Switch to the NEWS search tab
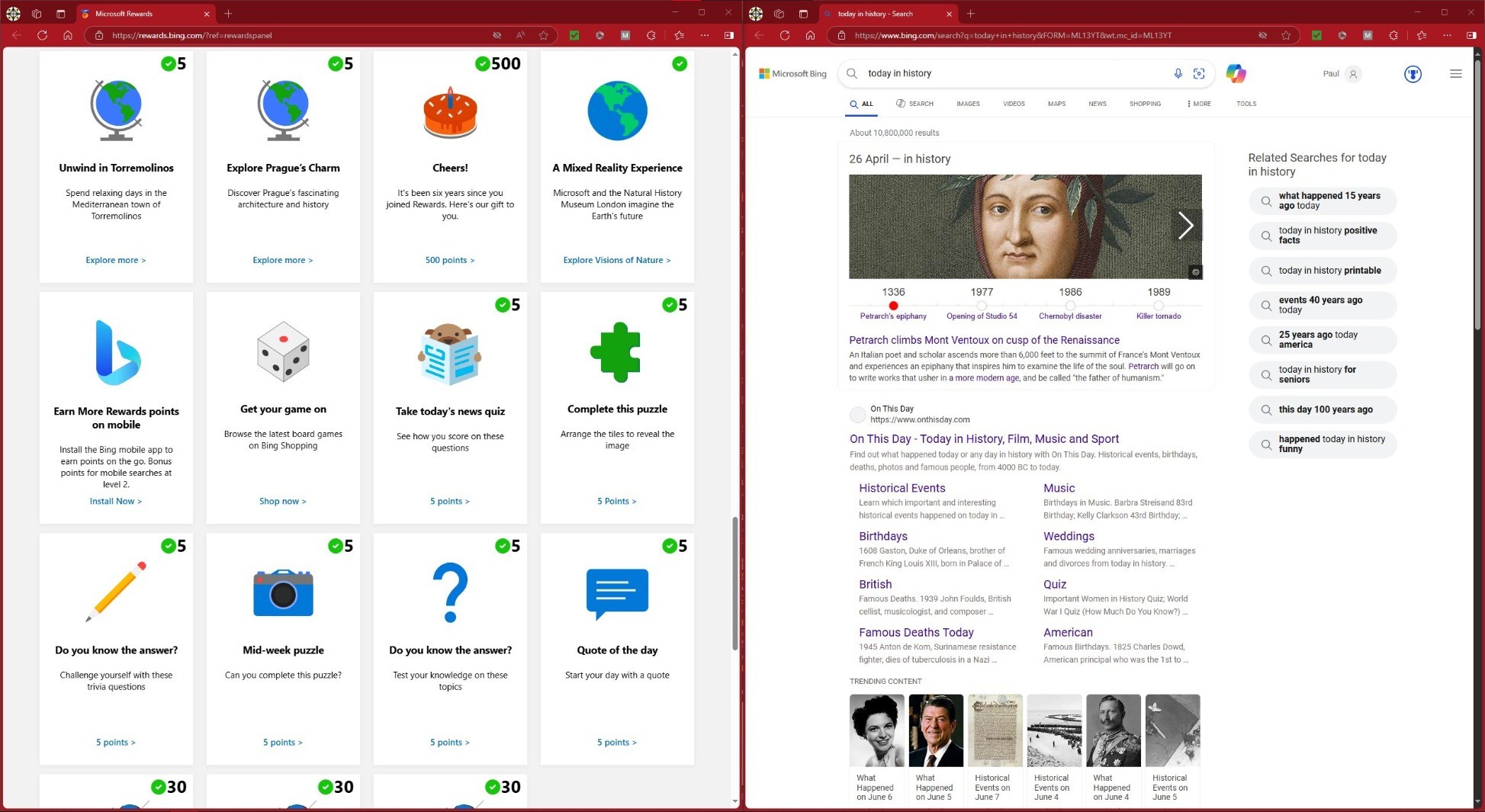Viewport: 1485px width, 812px height. [x=1098, y=104]
